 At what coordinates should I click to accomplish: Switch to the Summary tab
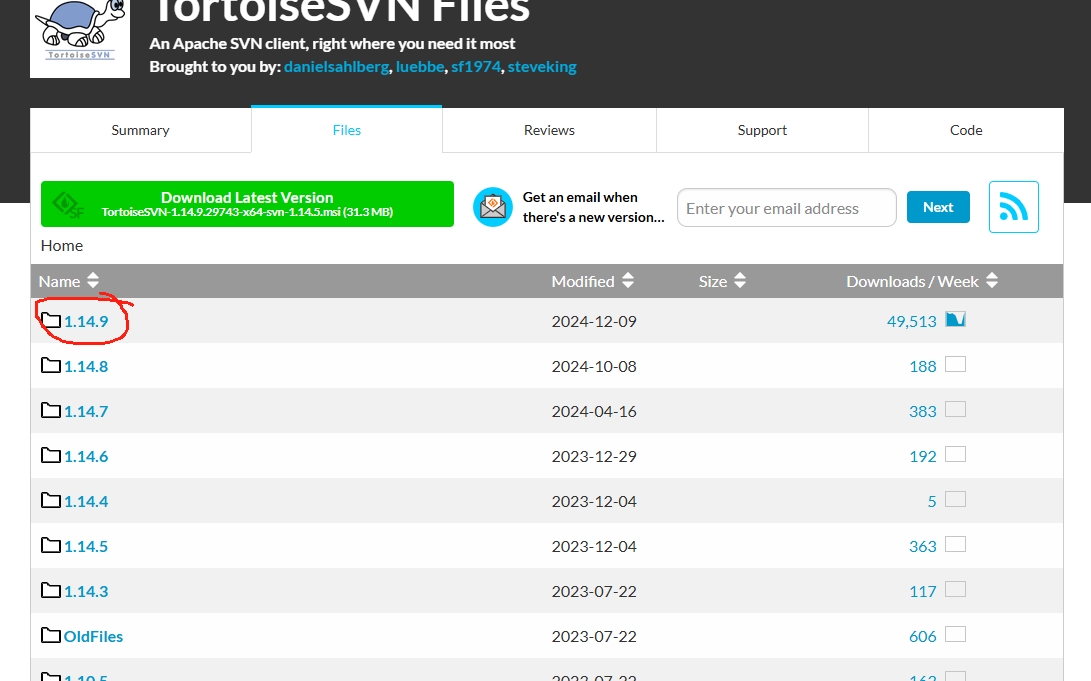[x=140, y=130]
